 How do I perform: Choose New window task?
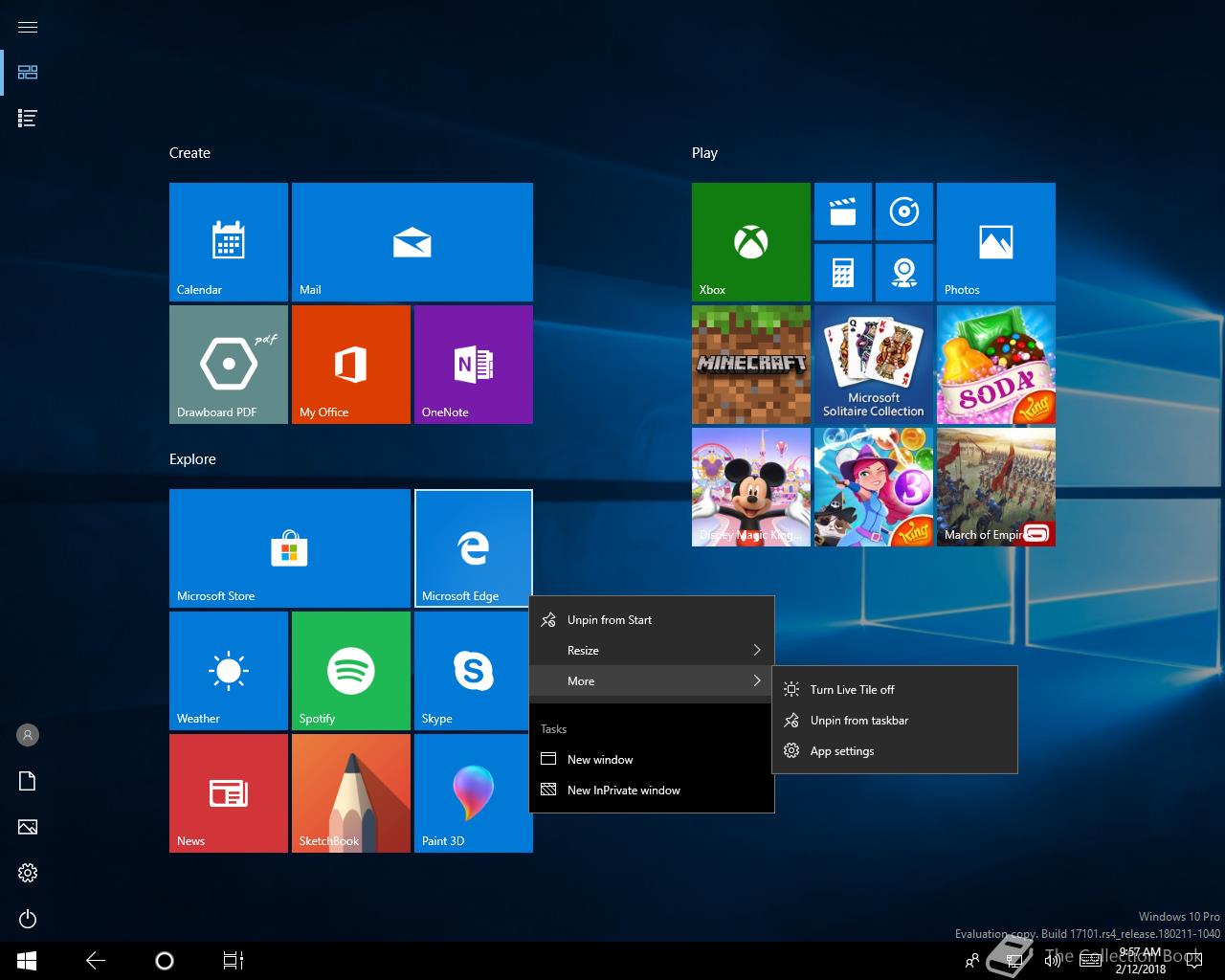[x=651, y=760]
